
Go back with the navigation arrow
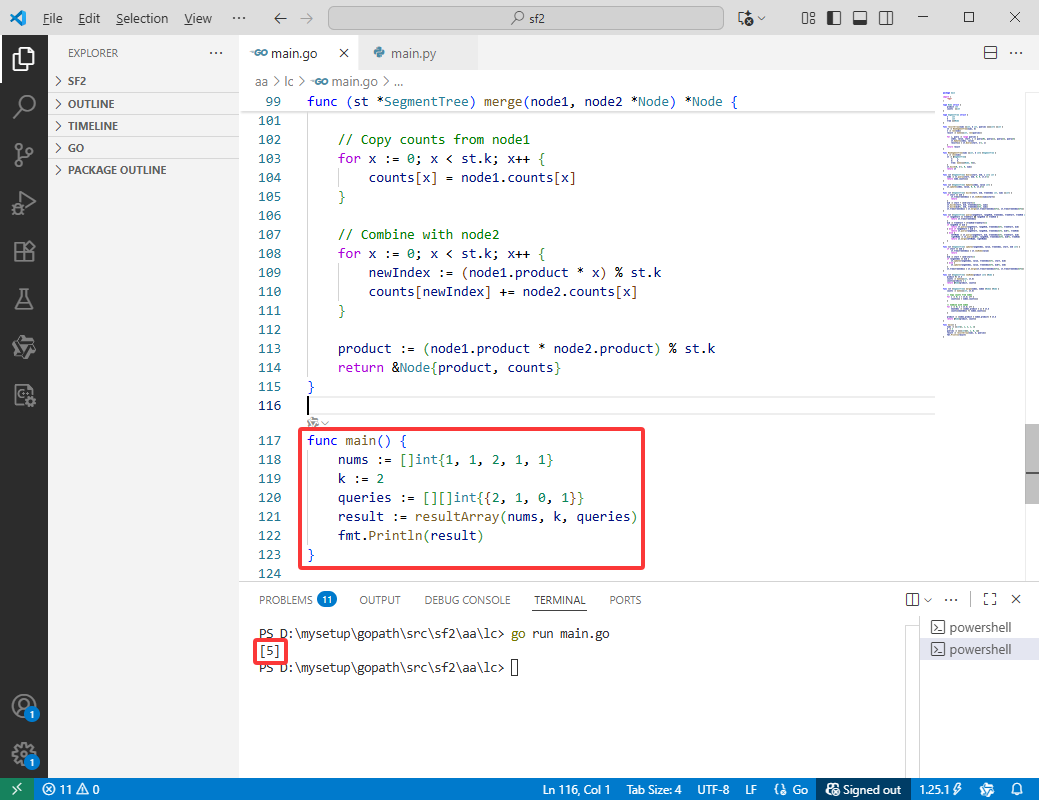[x=280, y=19]
